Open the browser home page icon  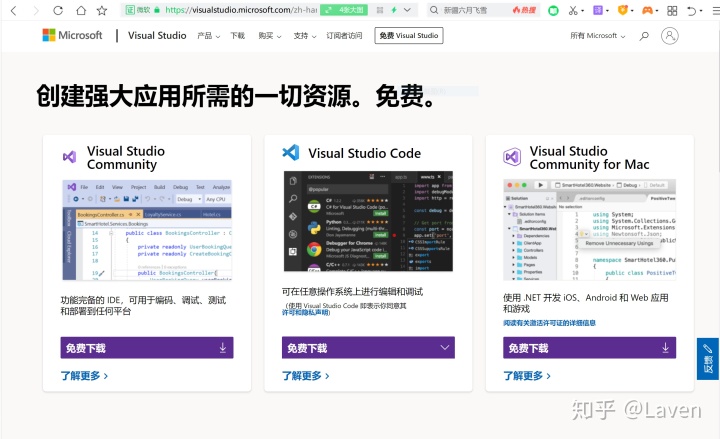point(81,10)
